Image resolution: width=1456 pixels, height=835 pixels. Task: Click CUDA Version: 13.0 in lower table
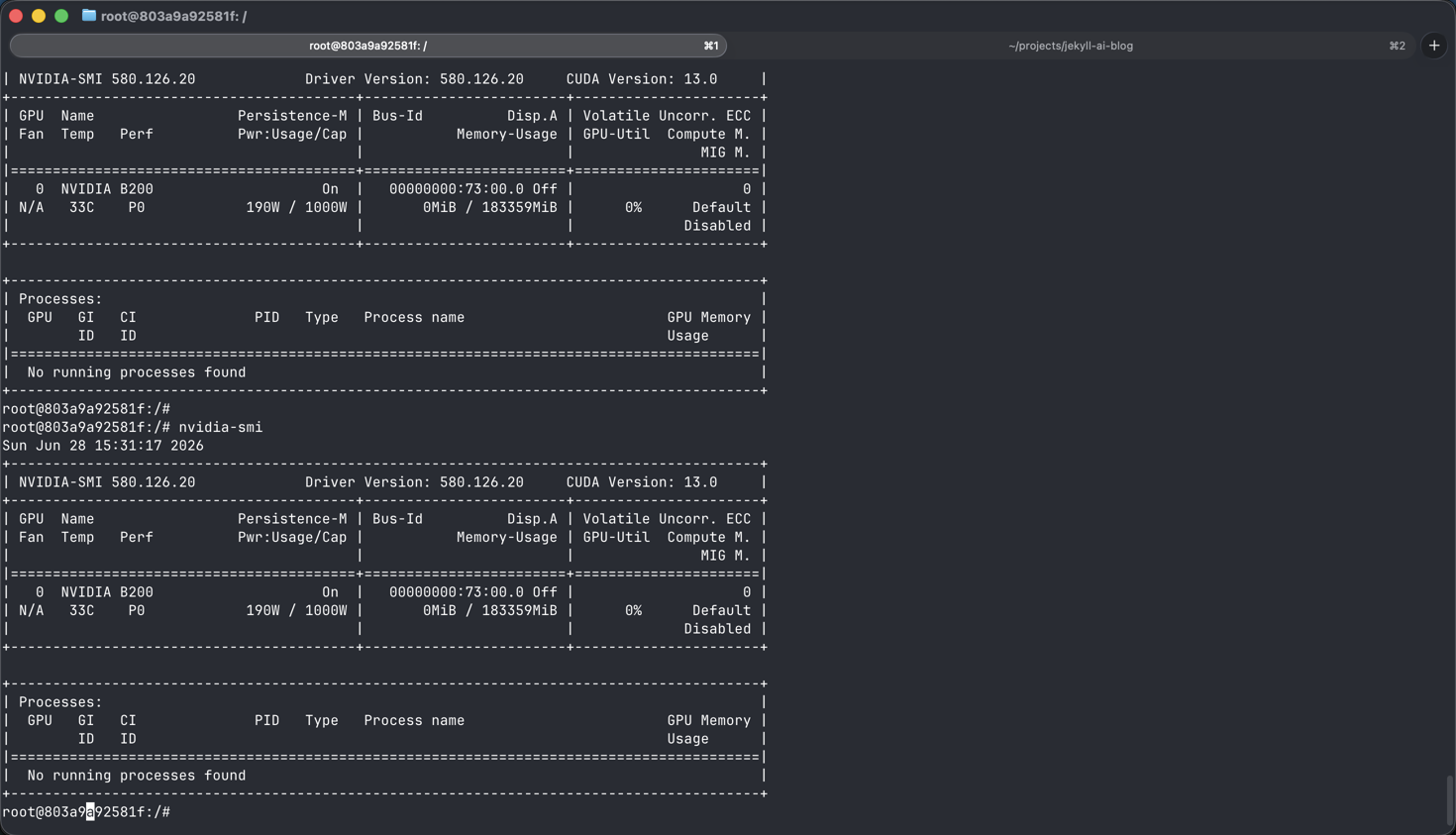642,482
